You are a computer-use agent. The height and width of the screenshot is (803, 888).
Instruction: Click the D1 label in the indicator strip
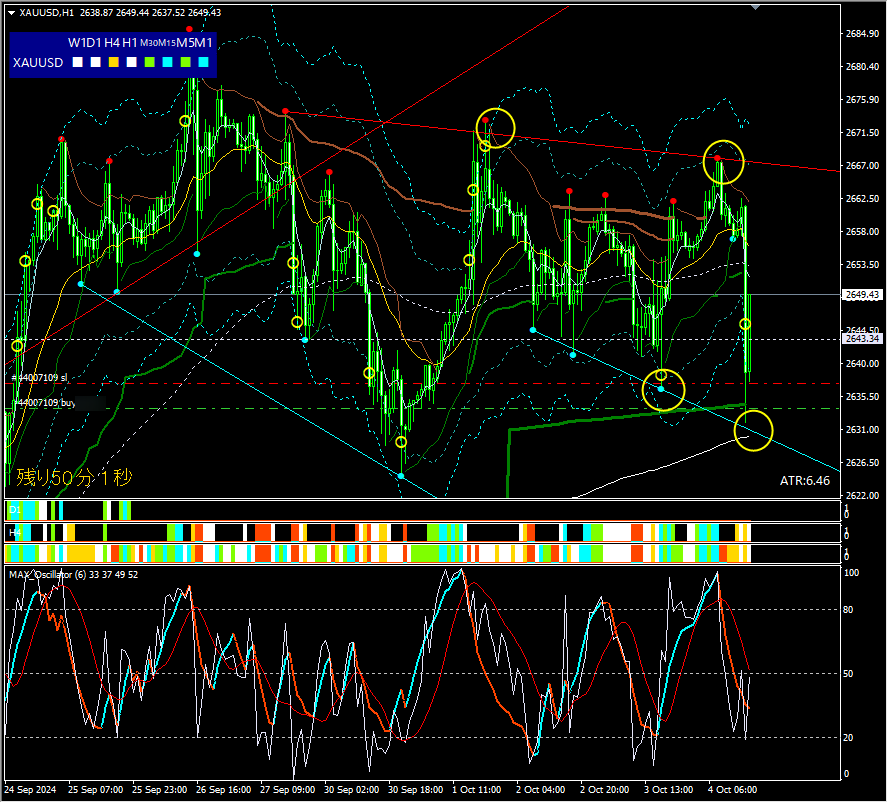tap(15, 510)
